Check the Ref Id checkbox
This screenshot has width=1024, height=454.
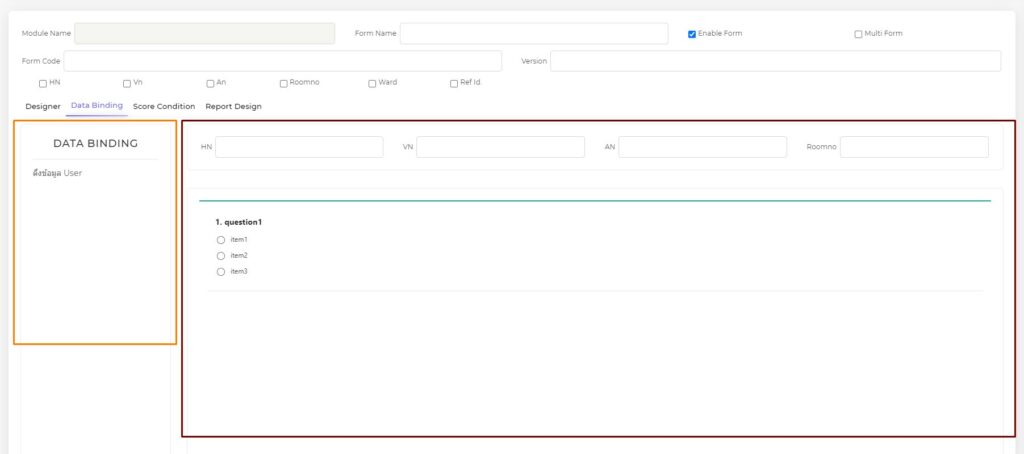454,83
